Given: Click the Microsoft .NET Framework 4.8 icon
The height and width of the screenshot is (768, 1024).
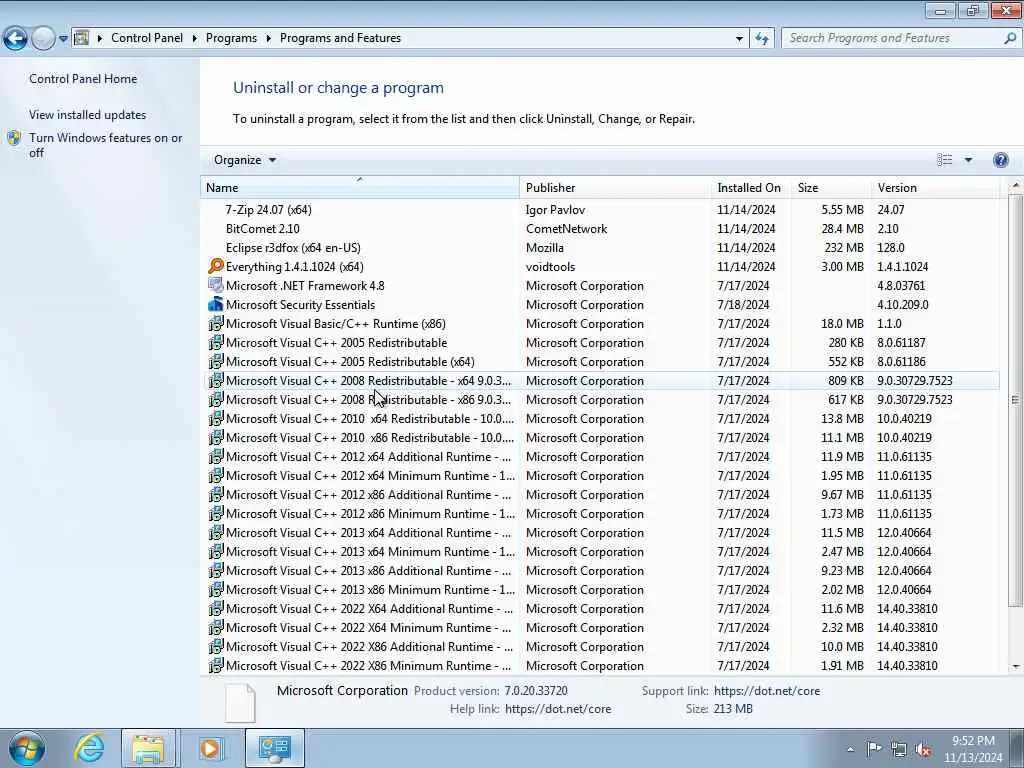Looking at the screenshot, I should pyautogui.click(x=216, y=285).
